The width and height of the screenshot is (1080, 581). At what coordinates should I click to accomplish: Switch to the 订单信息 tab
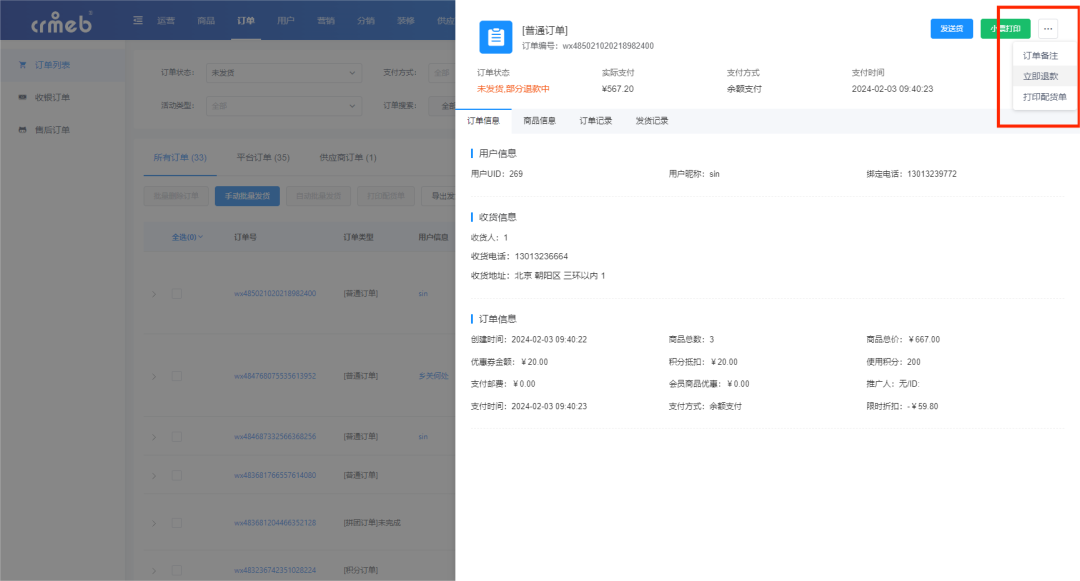tap(484, 120)
